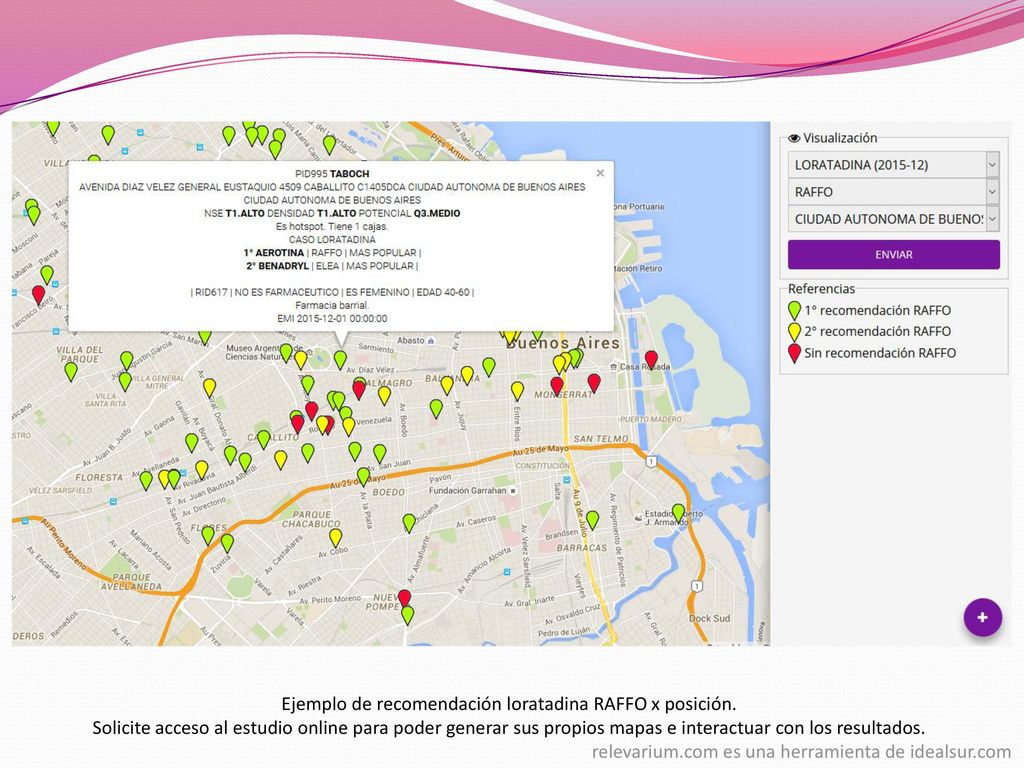Click the "SAN TELMO" neighborhood label
The height and width of the screenshot is (768, 1024).
coord(601,439)
